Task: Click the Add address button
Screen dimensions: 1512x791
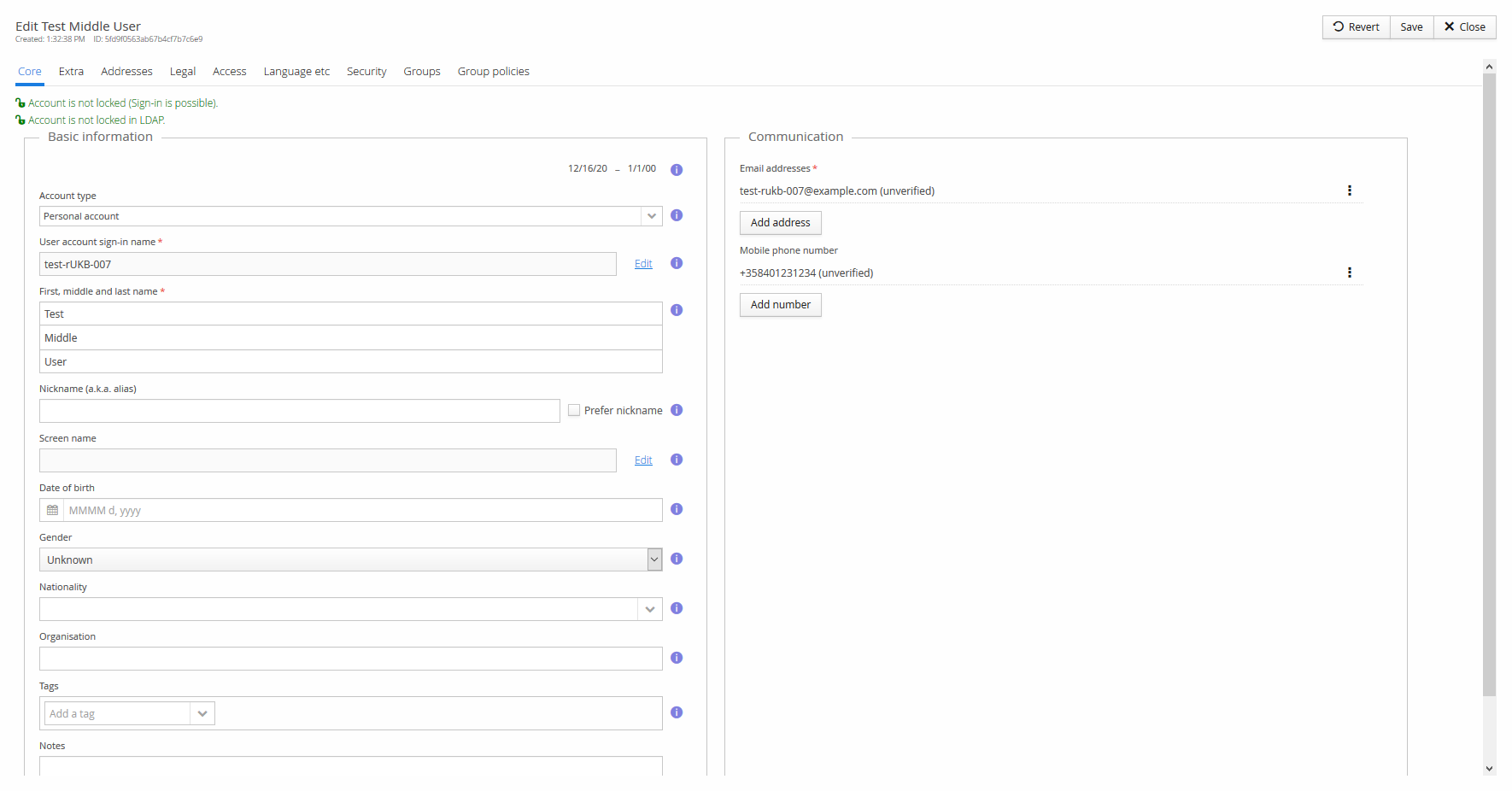Action: coord(780,223)
